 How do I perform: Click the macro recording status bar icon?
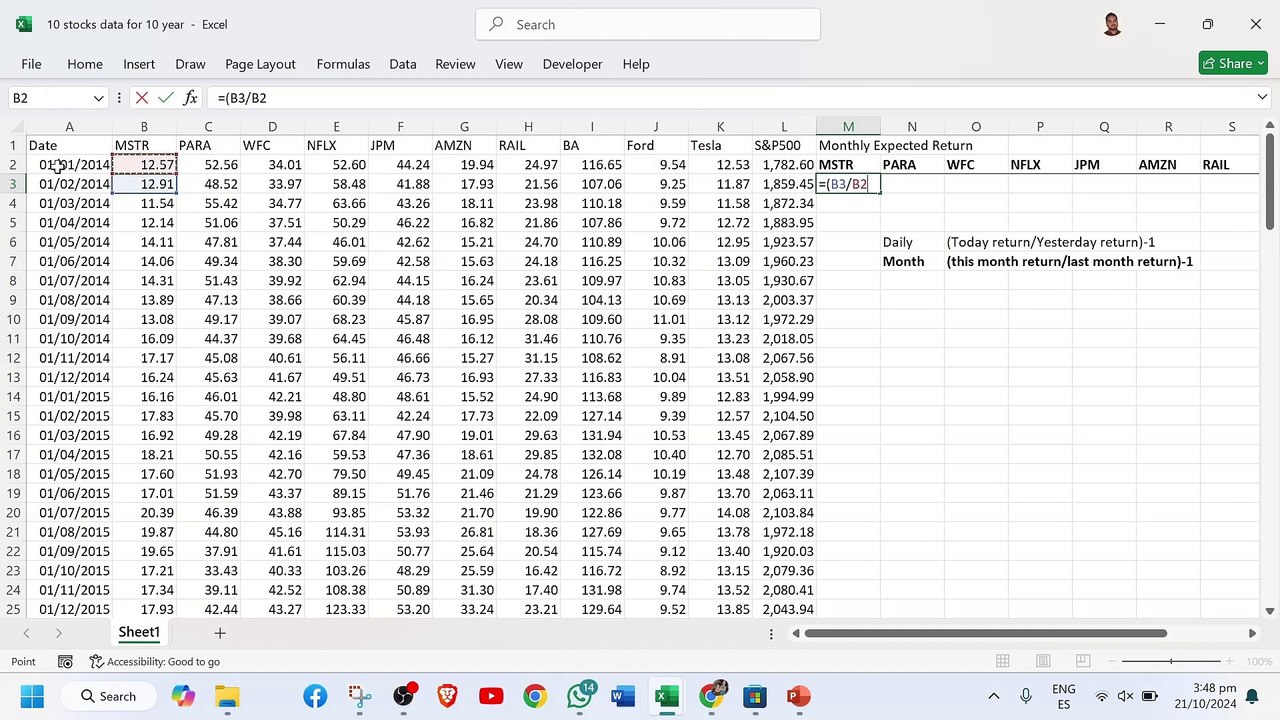(x=65, y=662)
